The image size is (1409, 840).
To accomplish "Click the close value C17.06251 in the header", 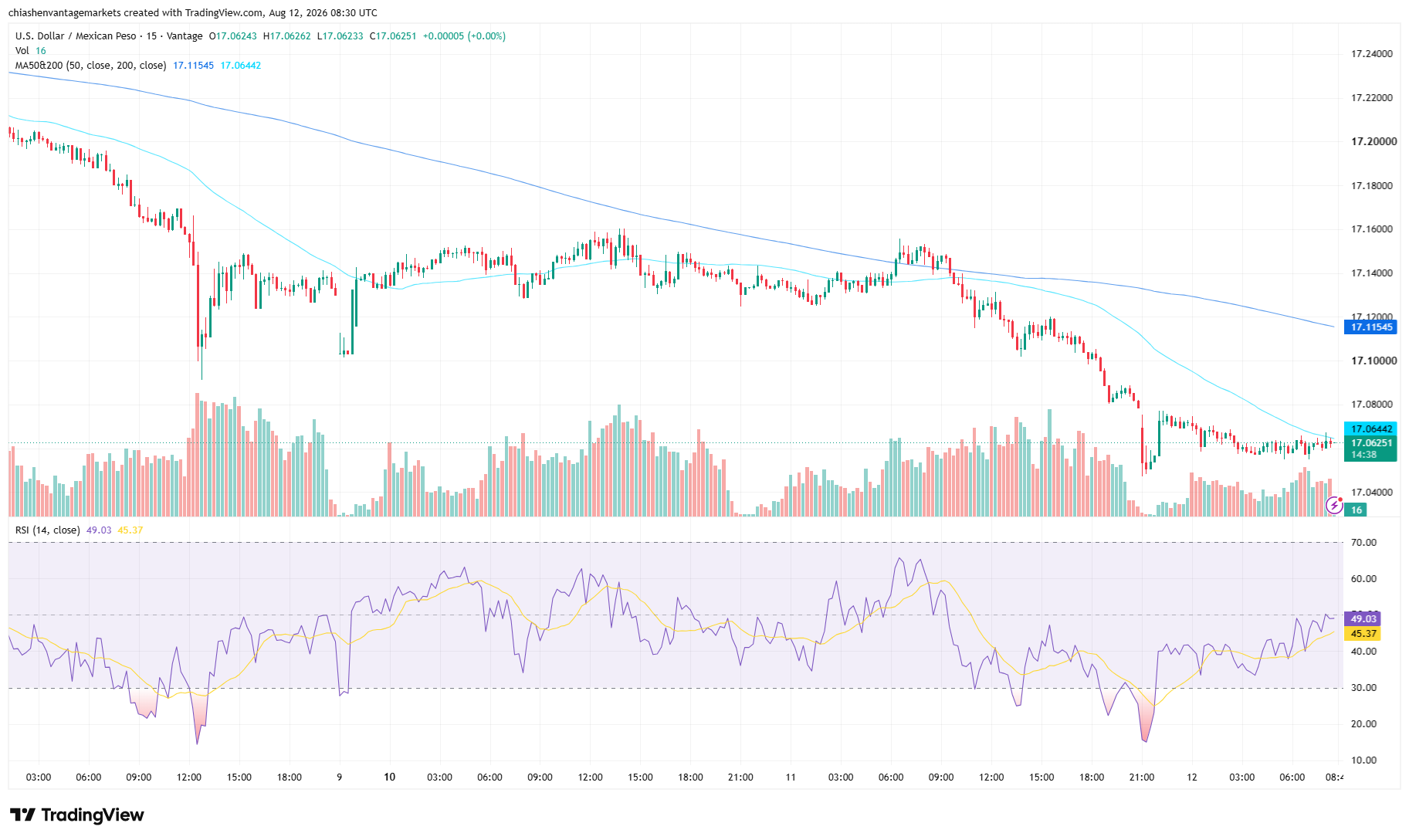I will coord(393,36).
